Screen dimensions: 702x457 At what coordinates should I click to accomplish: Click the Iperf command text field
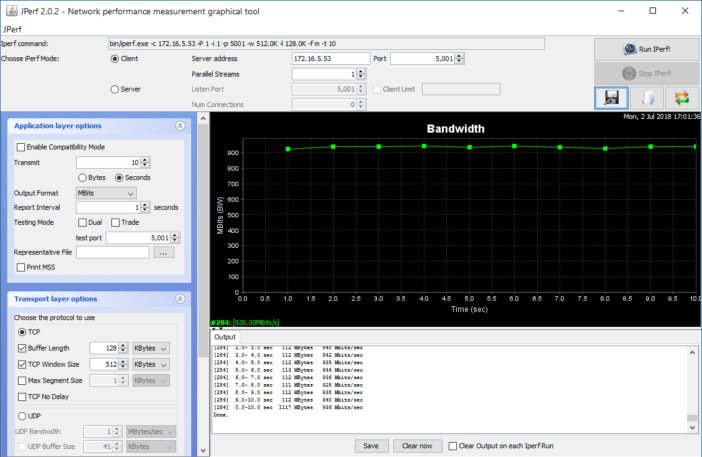pos(326,44)
